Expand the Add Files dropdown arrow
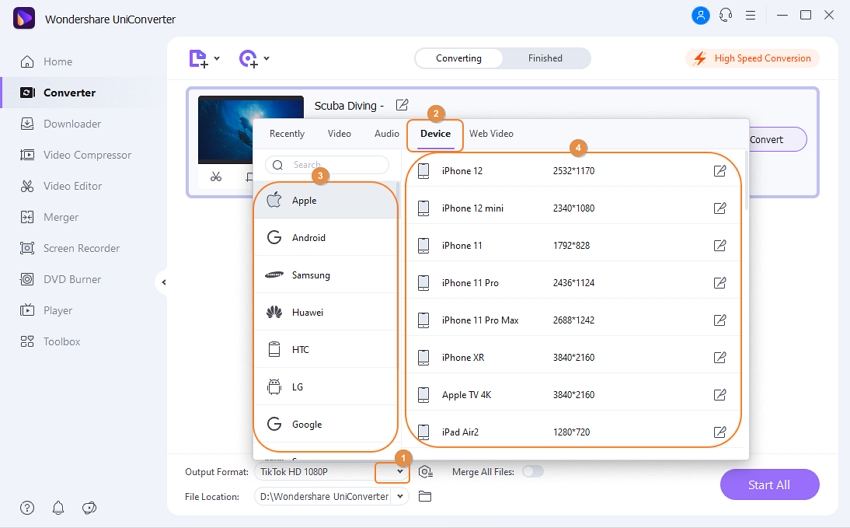 pyautogui.click(x=217, y=58)
